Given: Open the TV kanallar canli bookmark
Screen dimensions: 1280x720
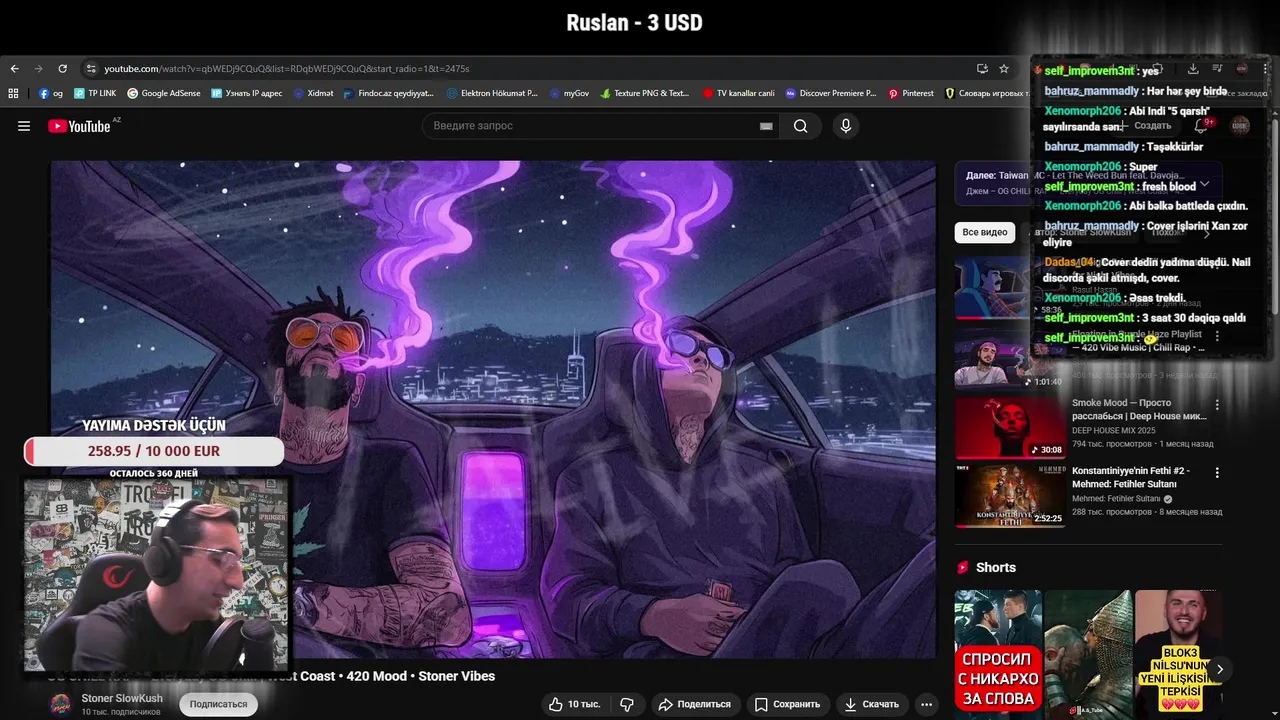Looking at the screenshot, I should click(739, 93).
